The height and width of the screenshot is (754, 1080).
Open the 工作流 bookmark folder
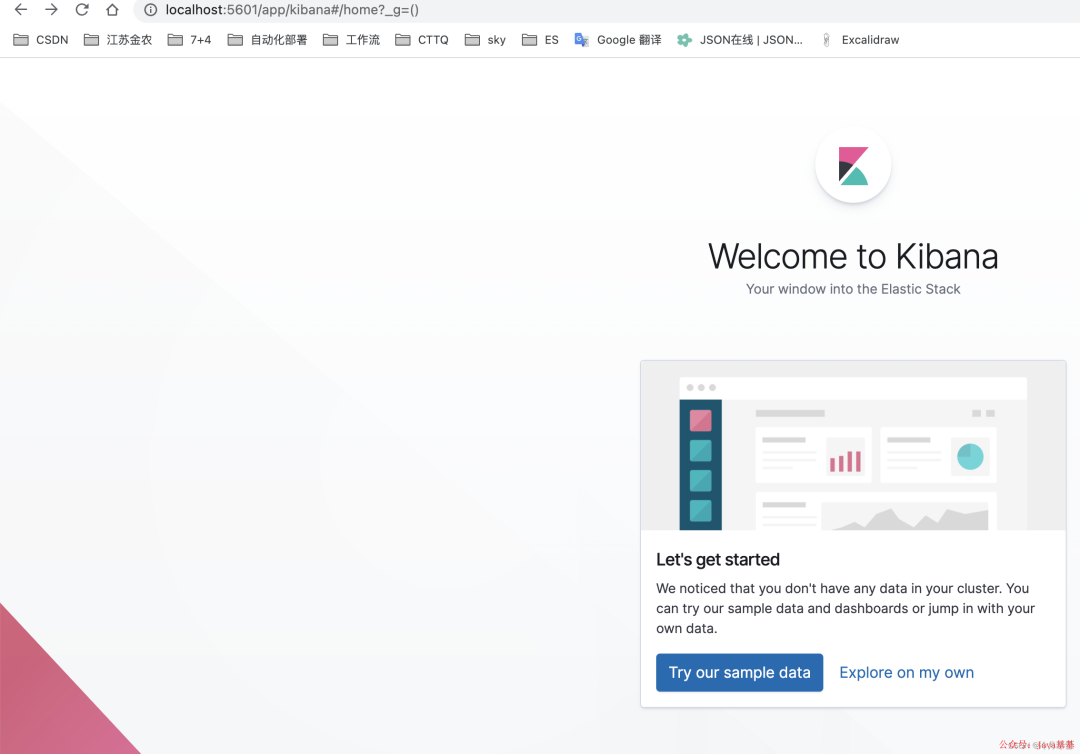click(x=351, y=40)
